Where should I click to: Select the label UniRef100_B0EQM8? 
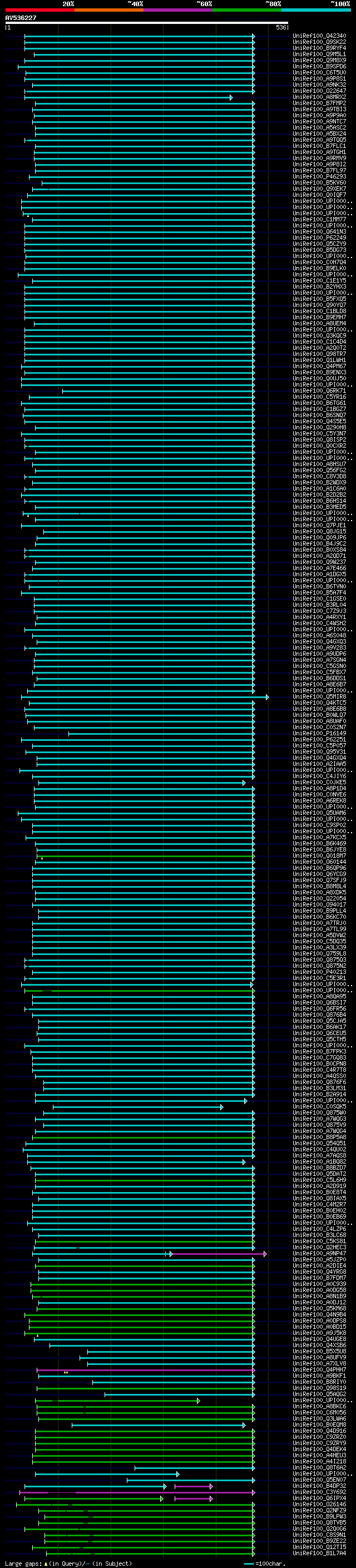pyautogui.click(x=319, y=1425)
